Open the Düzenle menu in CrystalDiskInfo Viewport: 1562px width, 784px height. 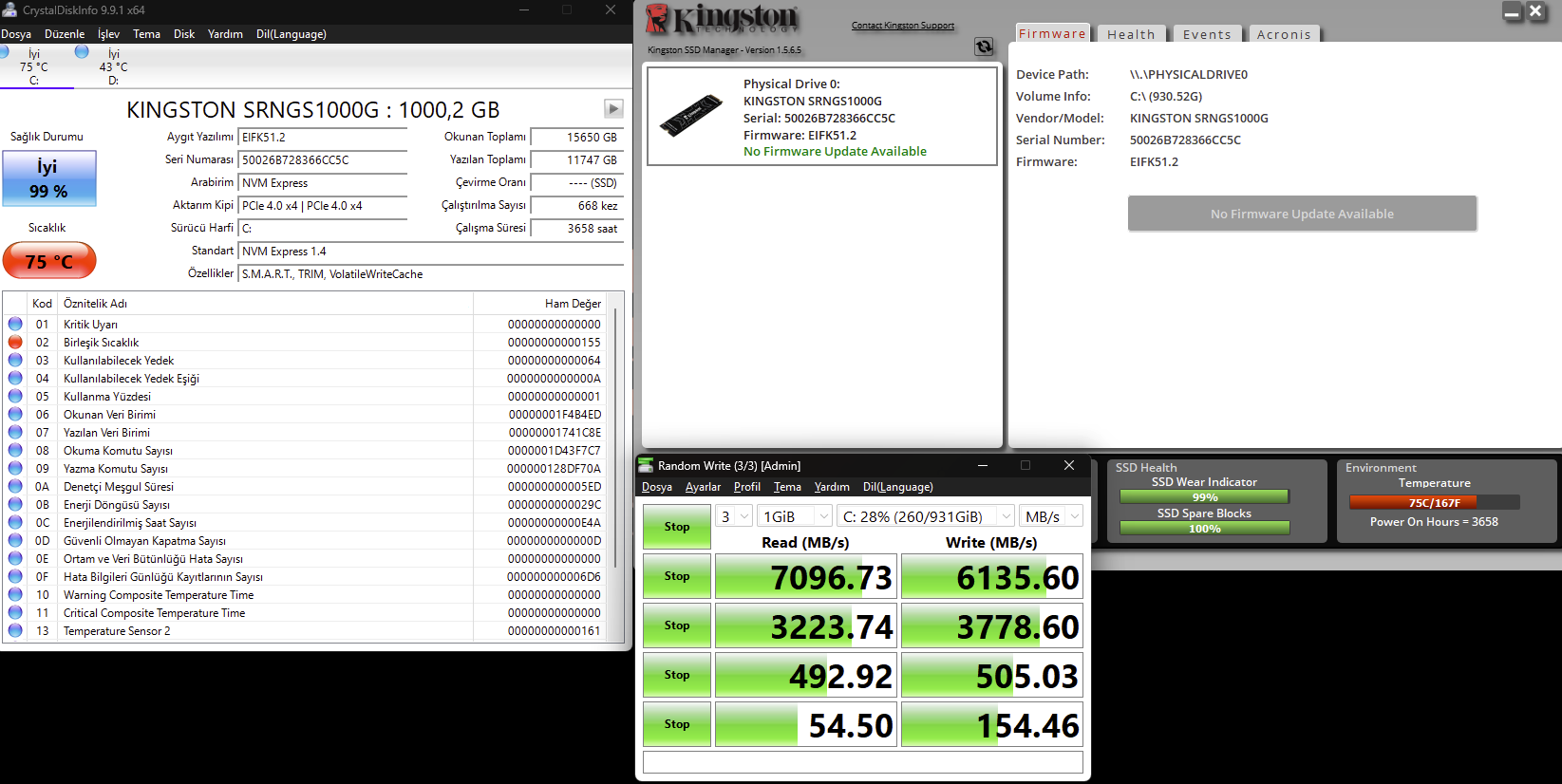pos(65,34)
